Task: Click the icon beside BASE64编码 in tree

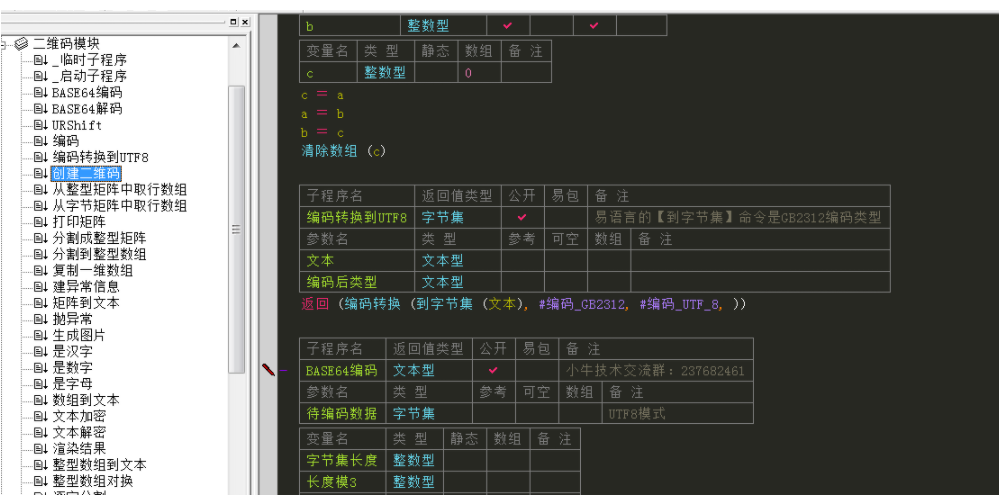Action: 40,93
